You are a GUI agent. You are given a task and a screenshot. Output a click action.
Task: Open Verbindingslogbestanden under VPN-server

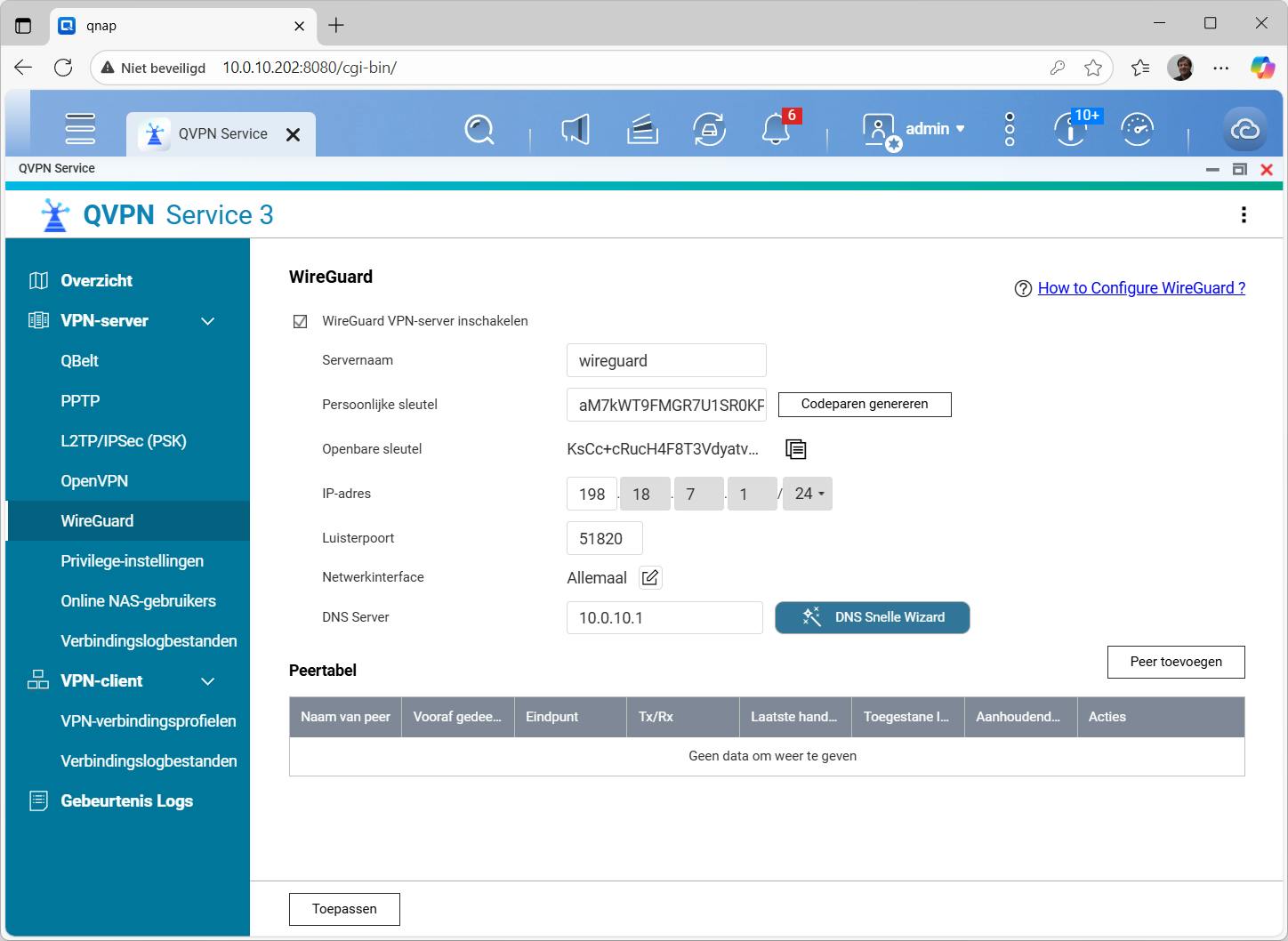tap(149, 641)
